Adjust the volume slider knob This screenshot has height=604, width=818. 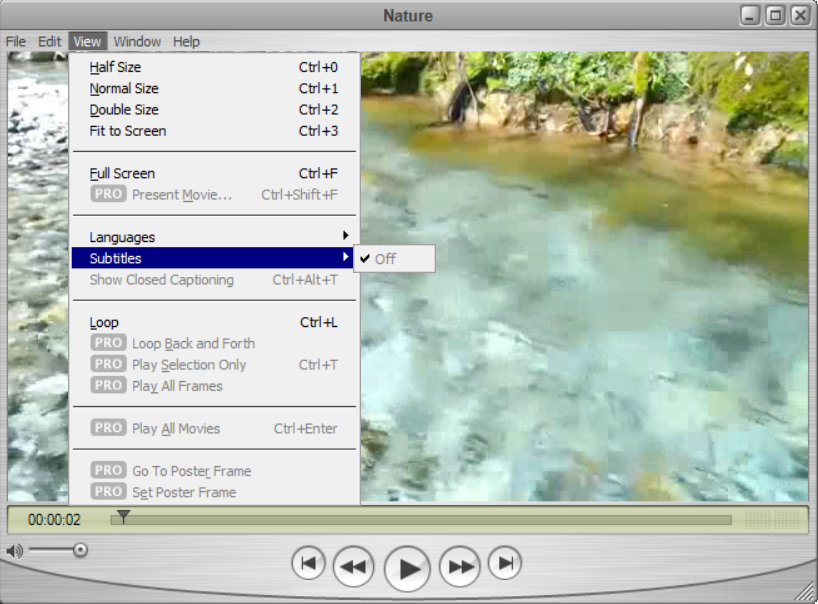(80, 550)
